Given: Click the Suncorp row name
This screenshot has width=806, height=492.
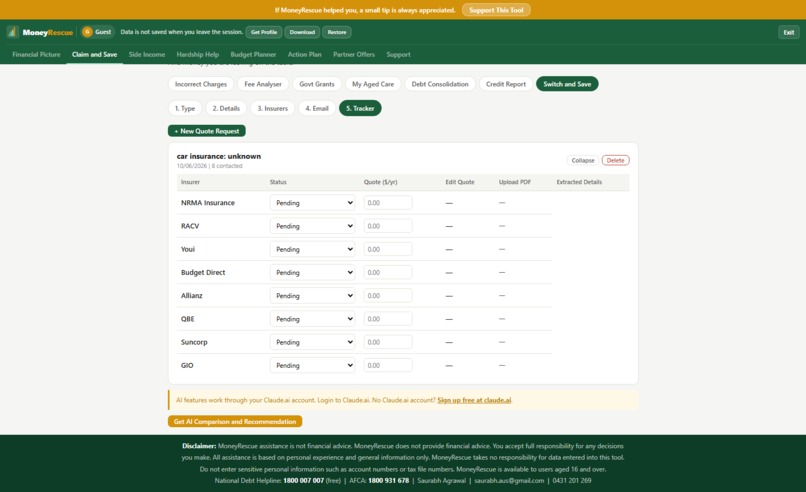Looking at the screenshot, I should (x=194, y=342).
